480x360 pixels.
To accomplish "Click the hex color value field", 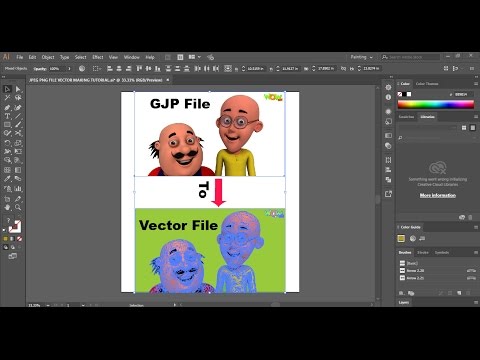I will click(464, 95).
